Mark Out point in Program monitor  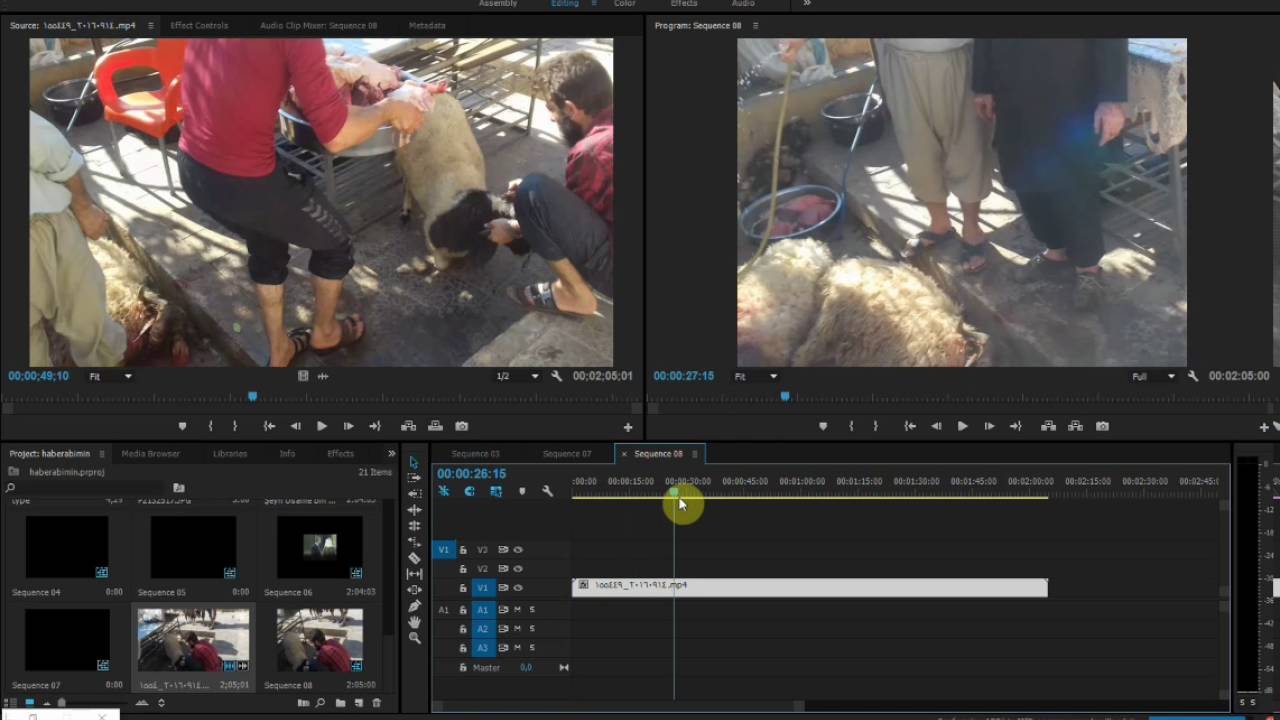(x=875, y=426)
